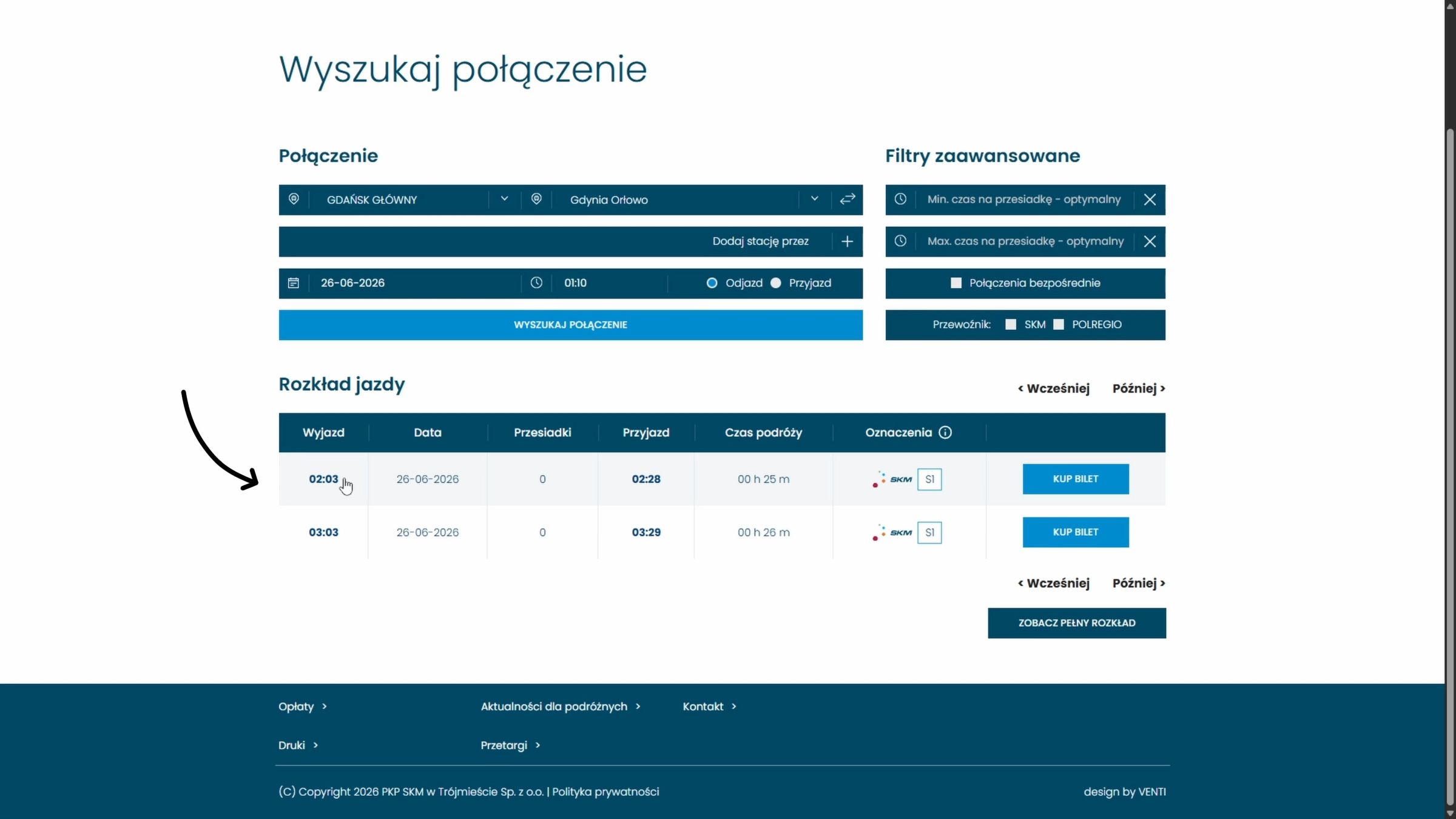Click upper Wcześniej link above the table

click(x=1054, y=388)
